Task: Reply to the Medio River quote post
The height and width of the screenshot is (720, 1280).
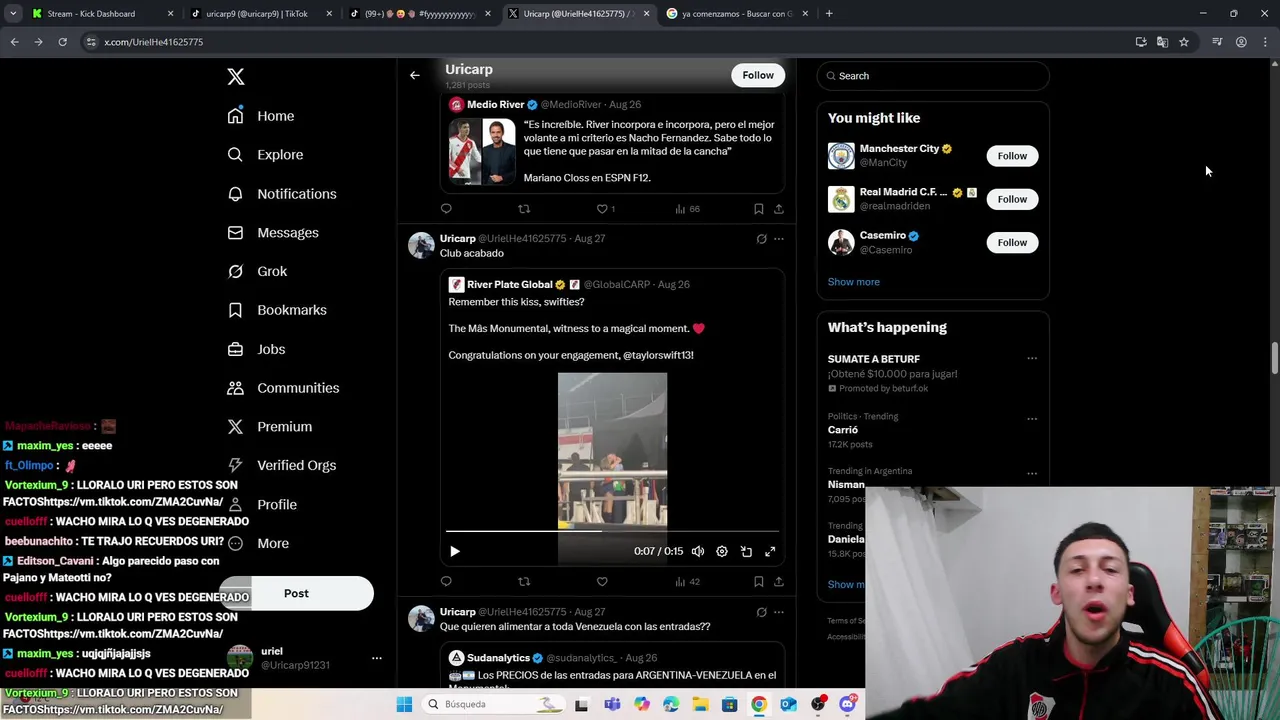Action: click(x=446, y=209)
